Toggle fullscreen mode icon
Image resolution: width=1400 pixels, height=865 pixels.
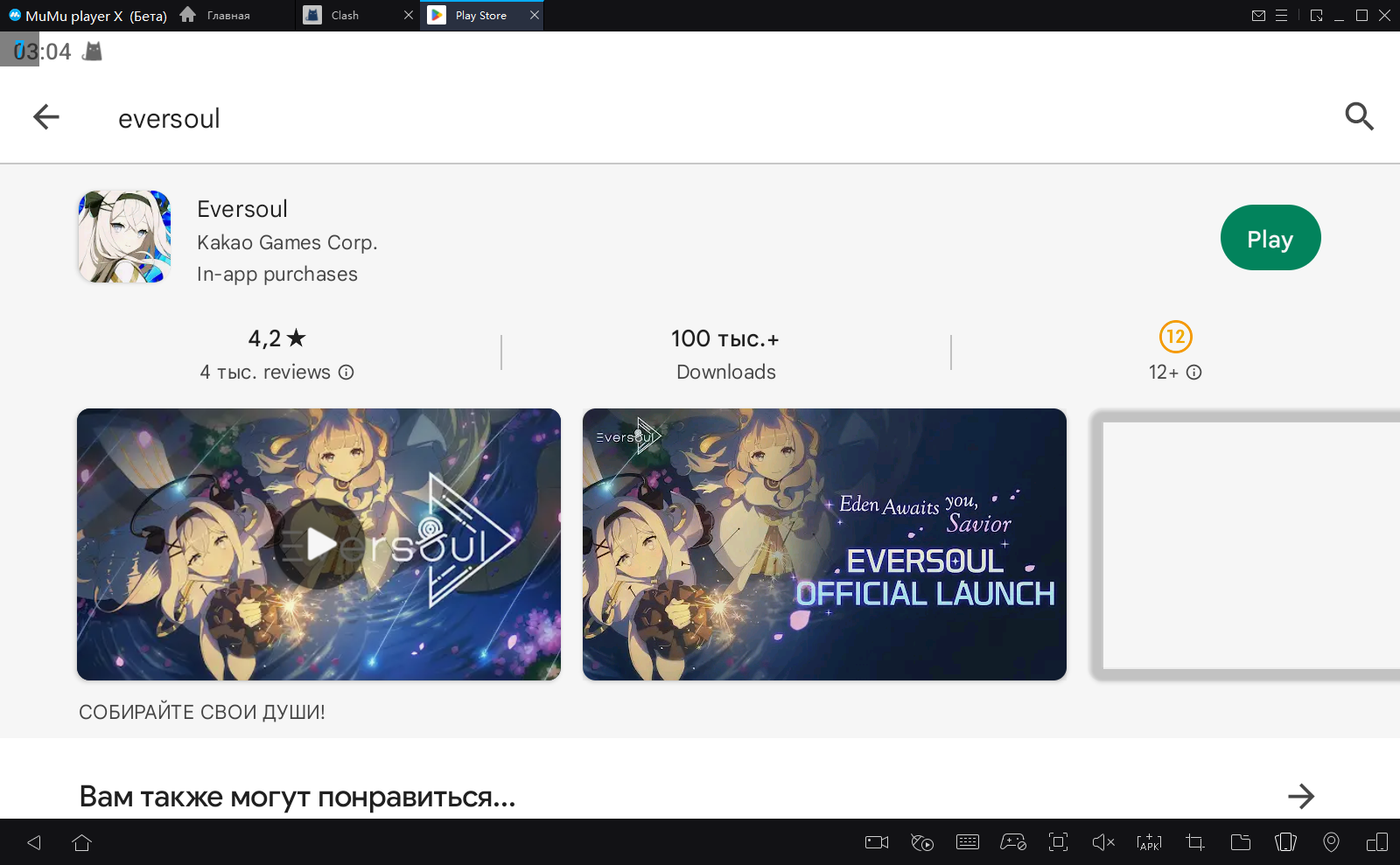[x=1058, y=842]
